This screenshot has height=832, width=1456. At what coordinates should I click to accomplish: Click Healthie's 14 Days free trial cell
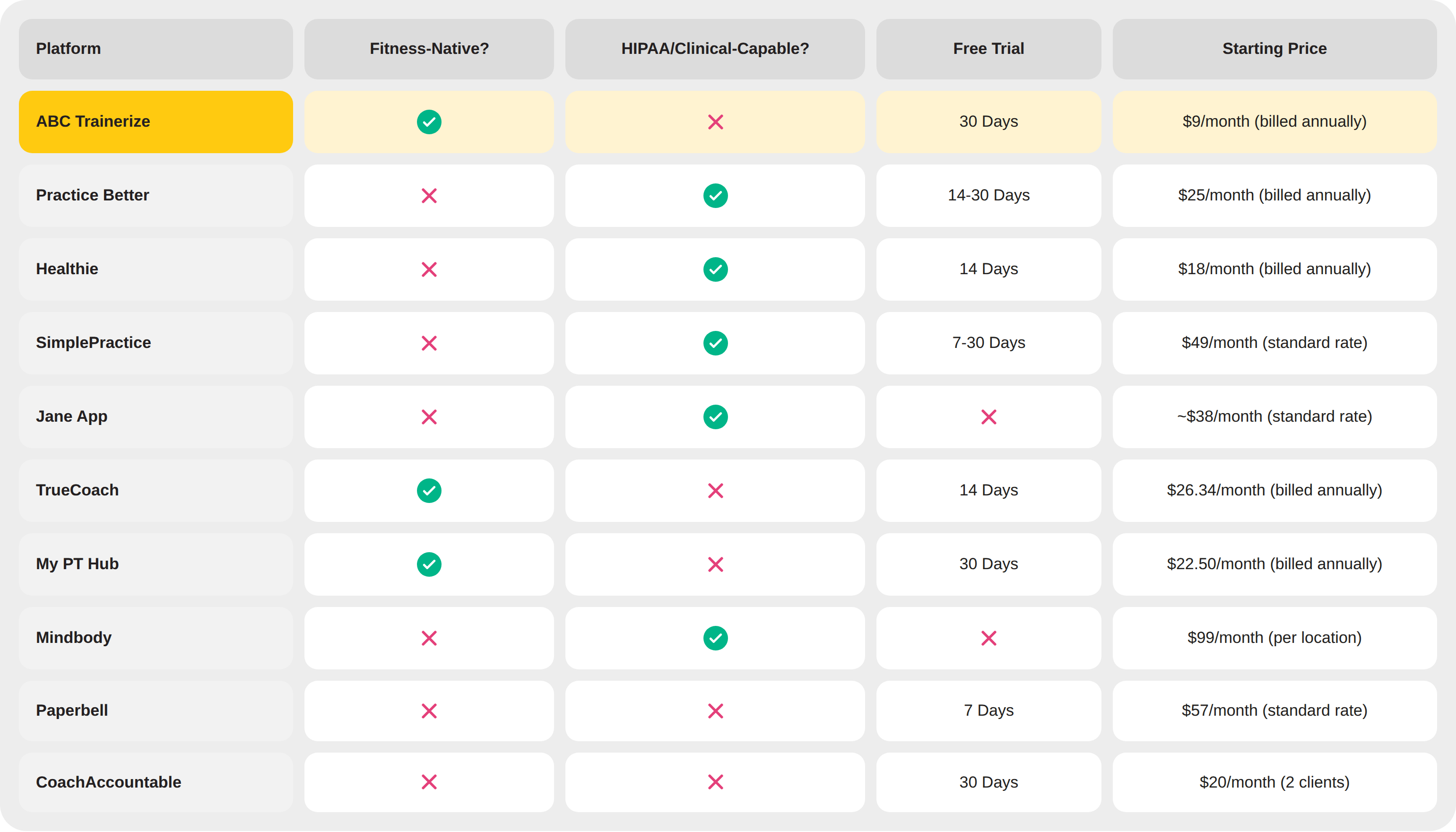(988, 269)
